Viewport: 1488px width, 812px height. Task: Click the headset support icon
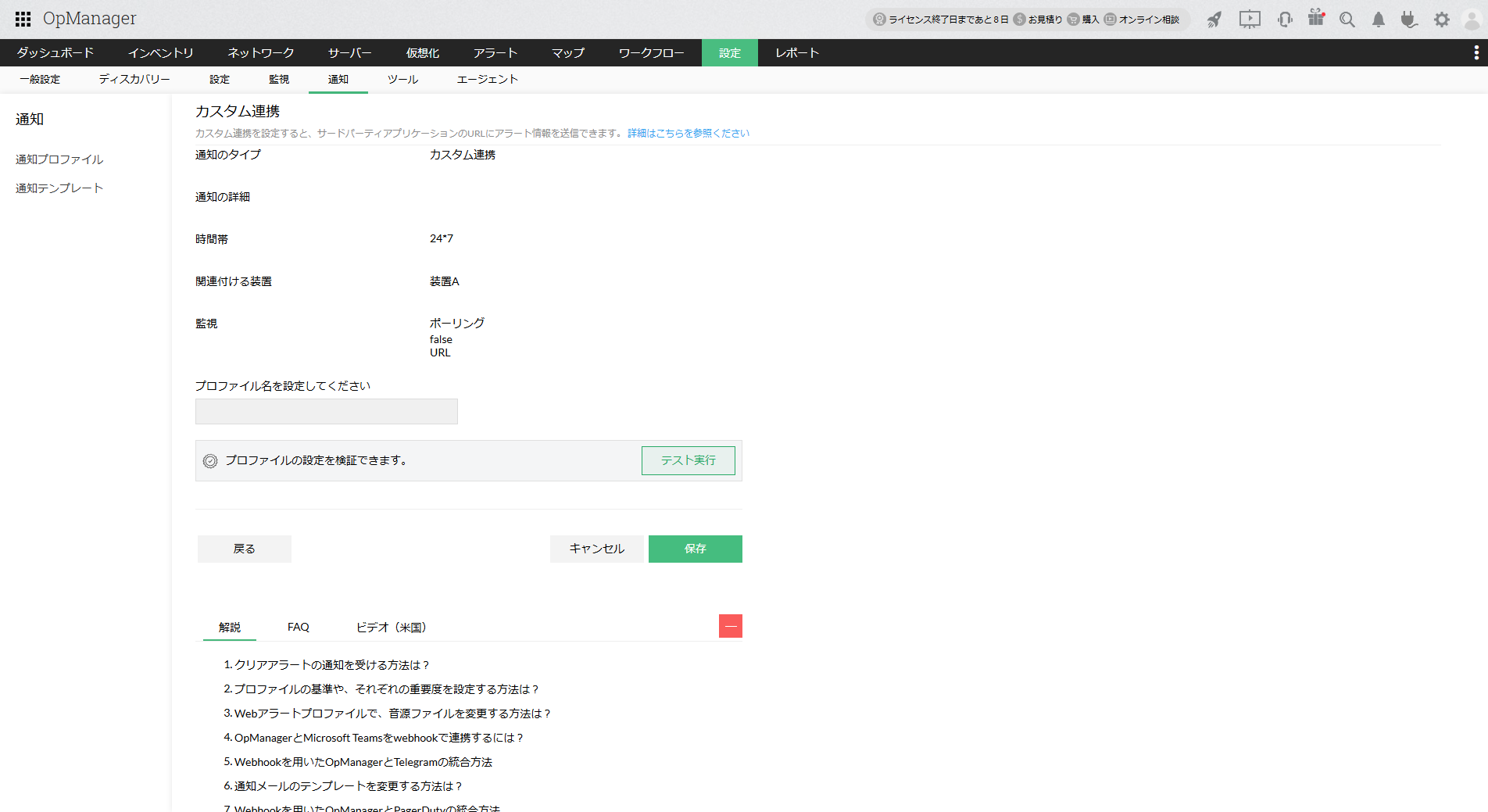pyautogui.click(x=1285, y=20)
